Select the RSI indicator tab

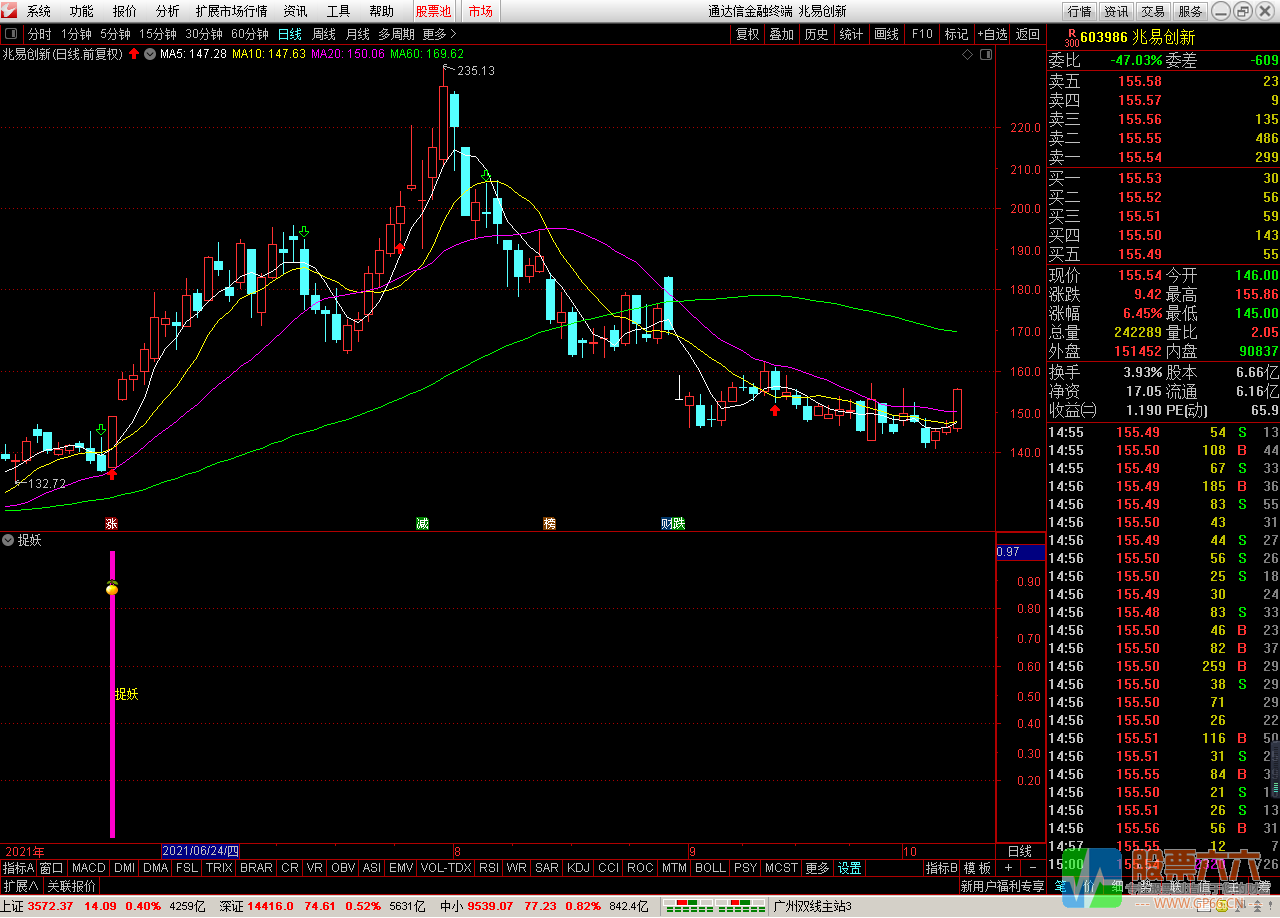[489, 868]
